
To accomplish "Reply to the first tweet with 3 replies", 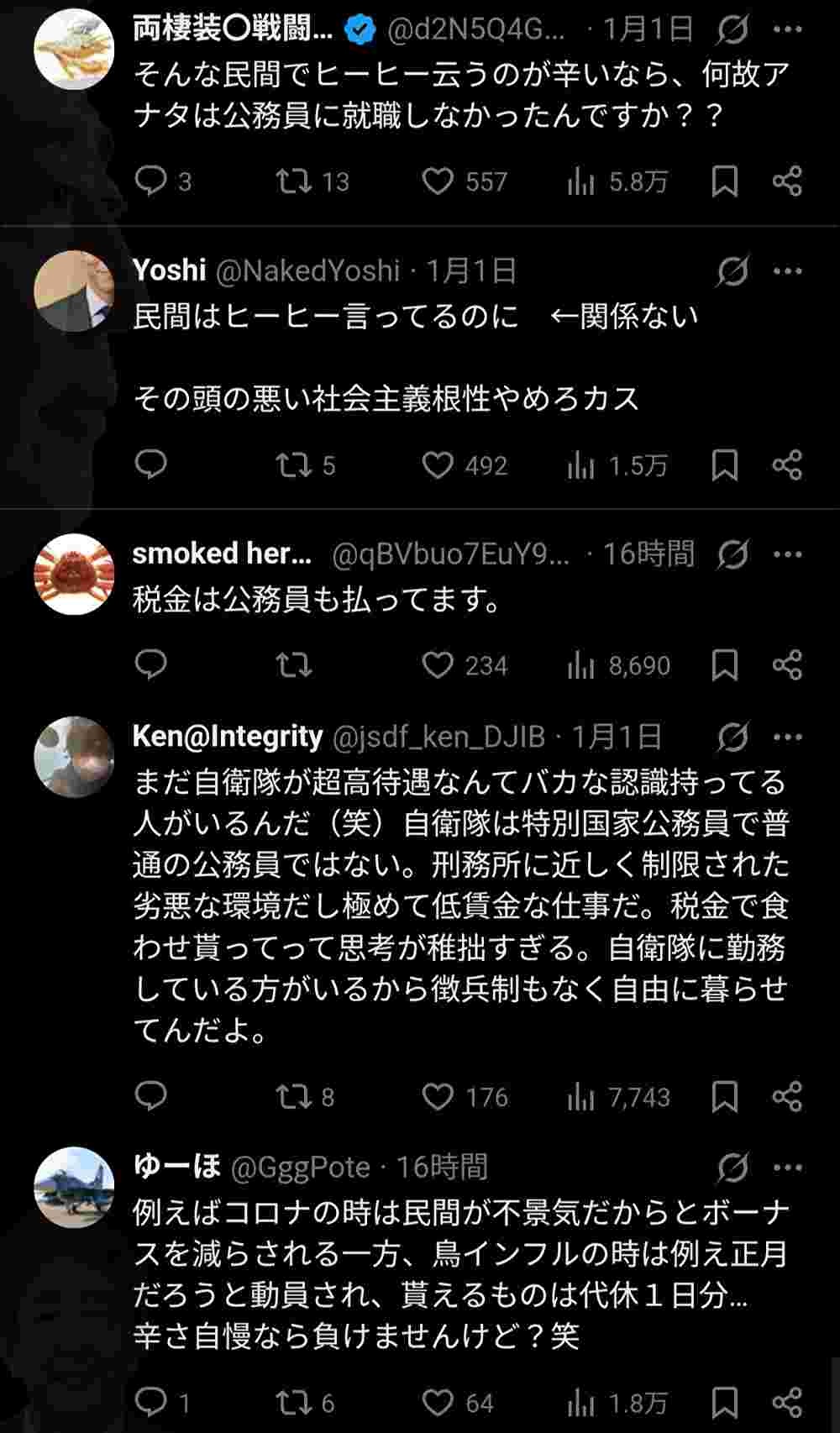I will point(151,181).
